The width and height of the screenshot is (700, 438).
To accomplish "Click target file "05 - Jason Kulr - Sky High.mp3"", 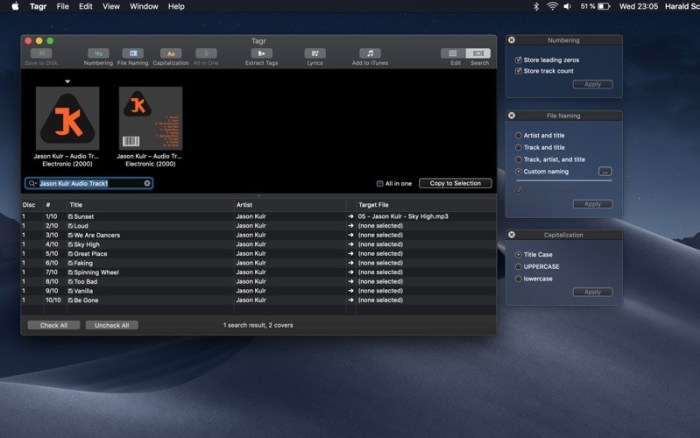I will [403, 217].
